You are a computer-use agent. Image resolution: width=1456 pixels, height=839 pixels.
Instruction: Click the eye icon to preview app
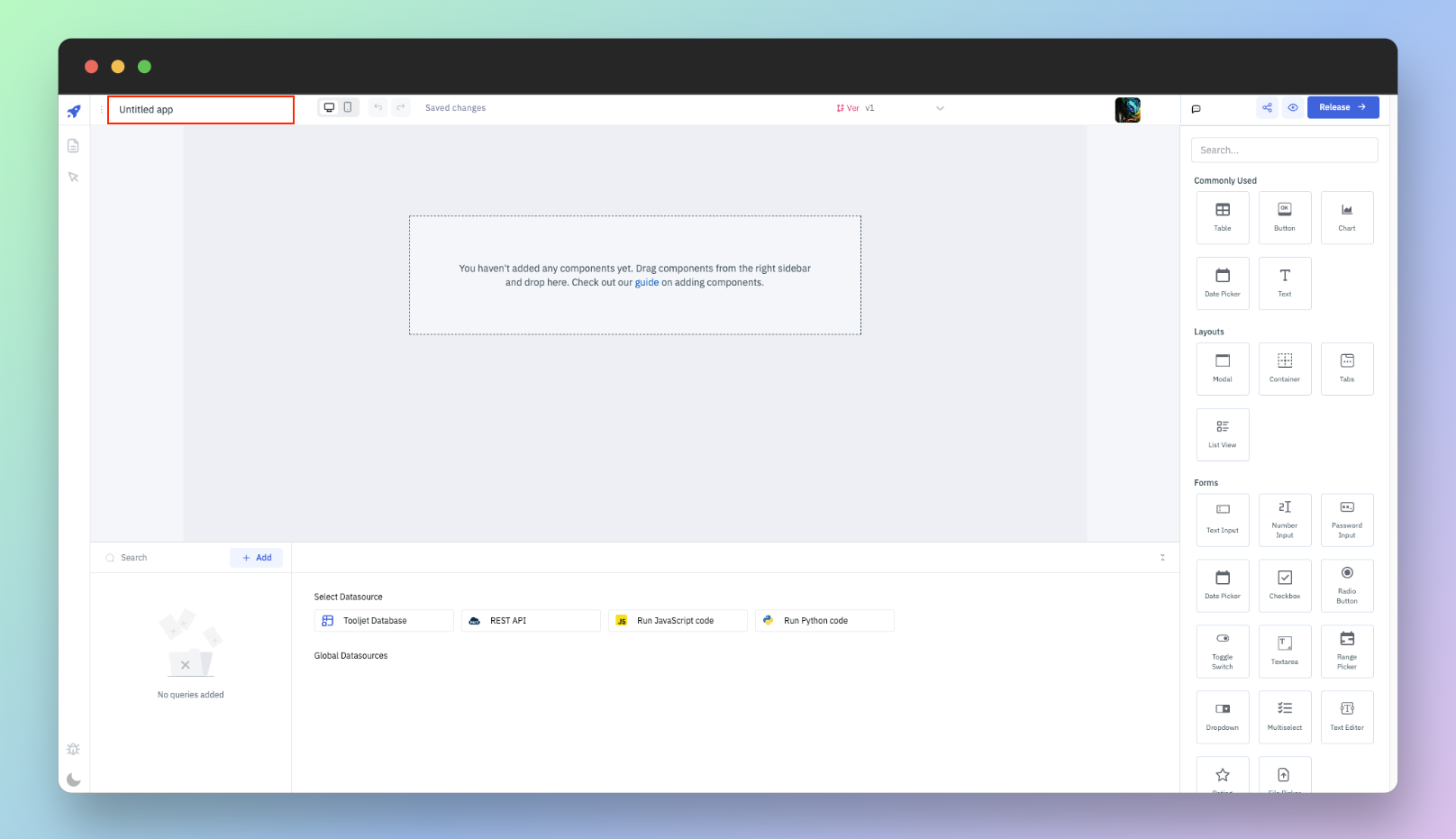point(1293,107)
